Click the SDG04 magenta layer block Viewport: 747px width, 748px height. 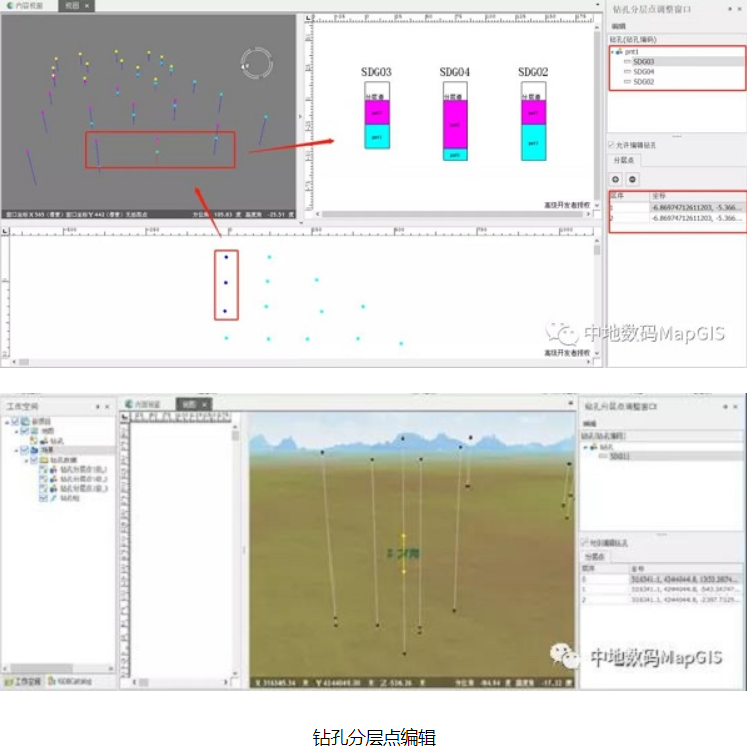click(455, 125)
